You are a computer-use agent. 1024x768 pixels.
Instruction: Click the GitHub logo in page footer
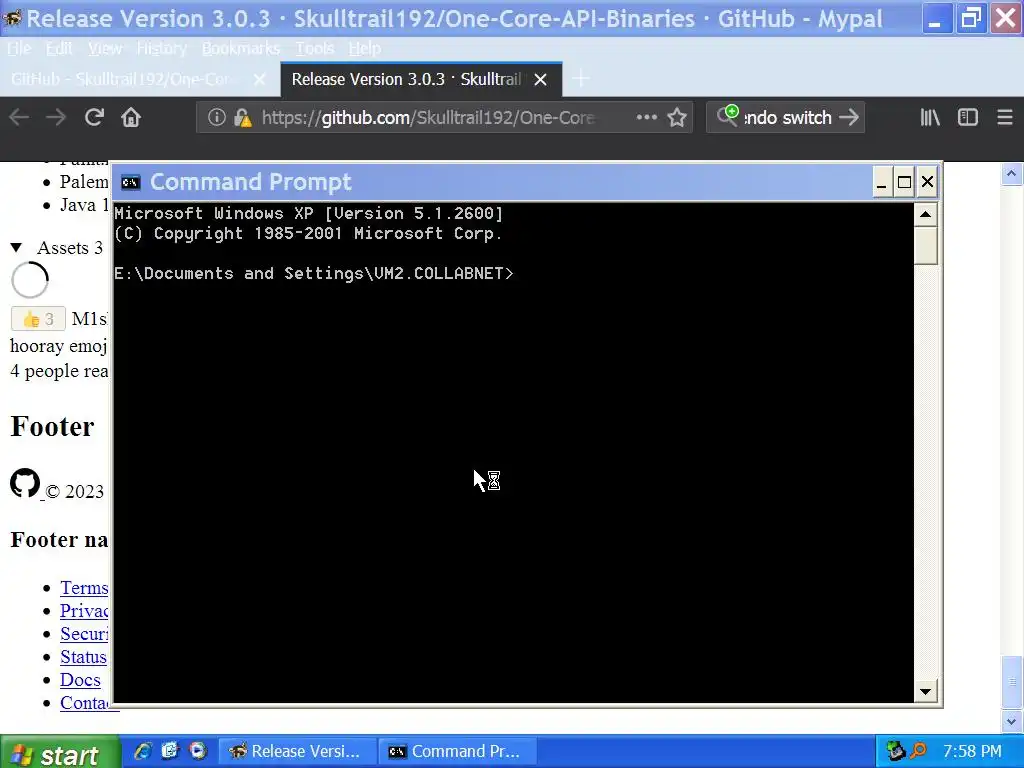[25, 483]
